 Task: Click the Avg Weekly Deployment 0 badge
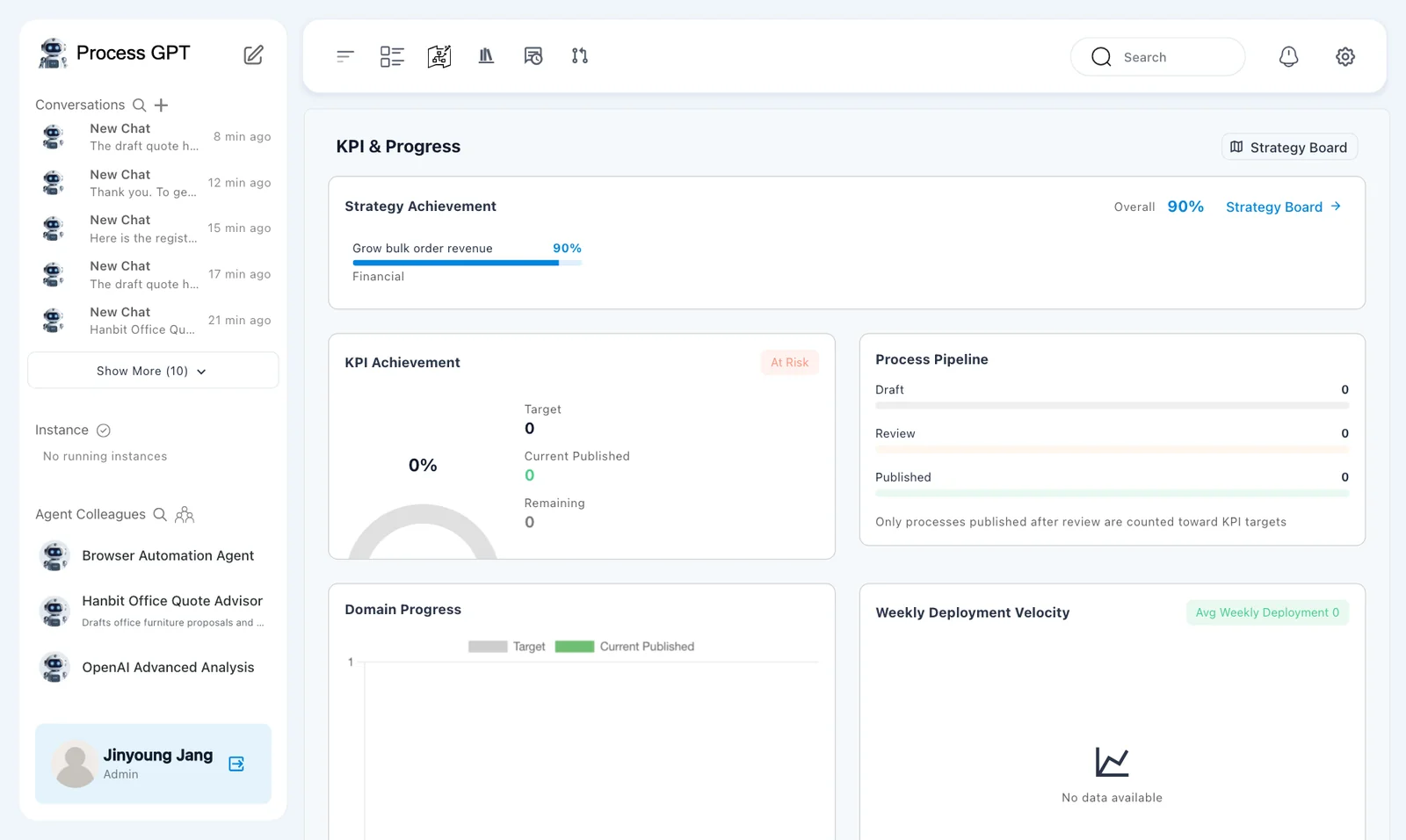[1267, 612]
